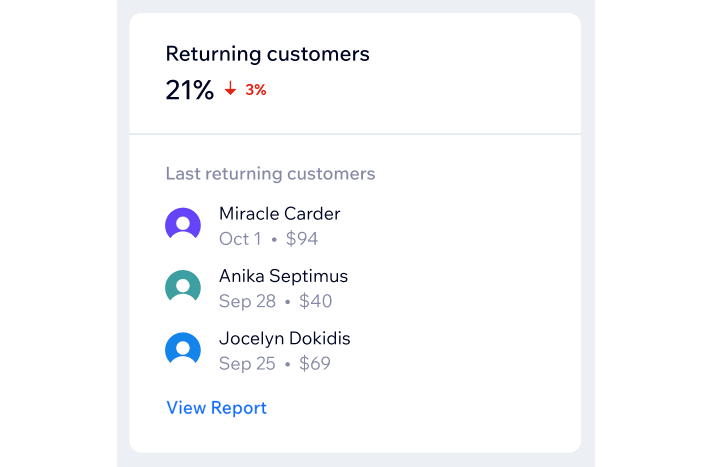Click the 21% returning rate value

[189, 90]
